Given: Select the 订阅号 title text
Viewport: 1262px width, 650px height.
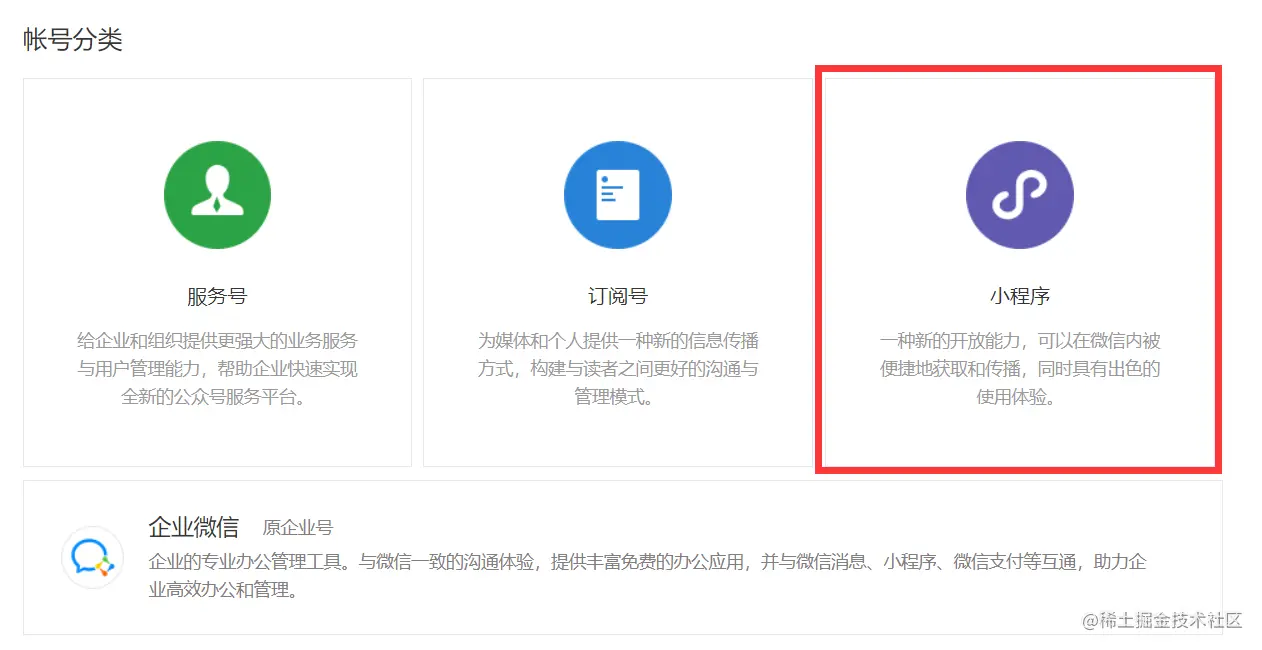Looking at the screenshot, I should coord(617,296).
